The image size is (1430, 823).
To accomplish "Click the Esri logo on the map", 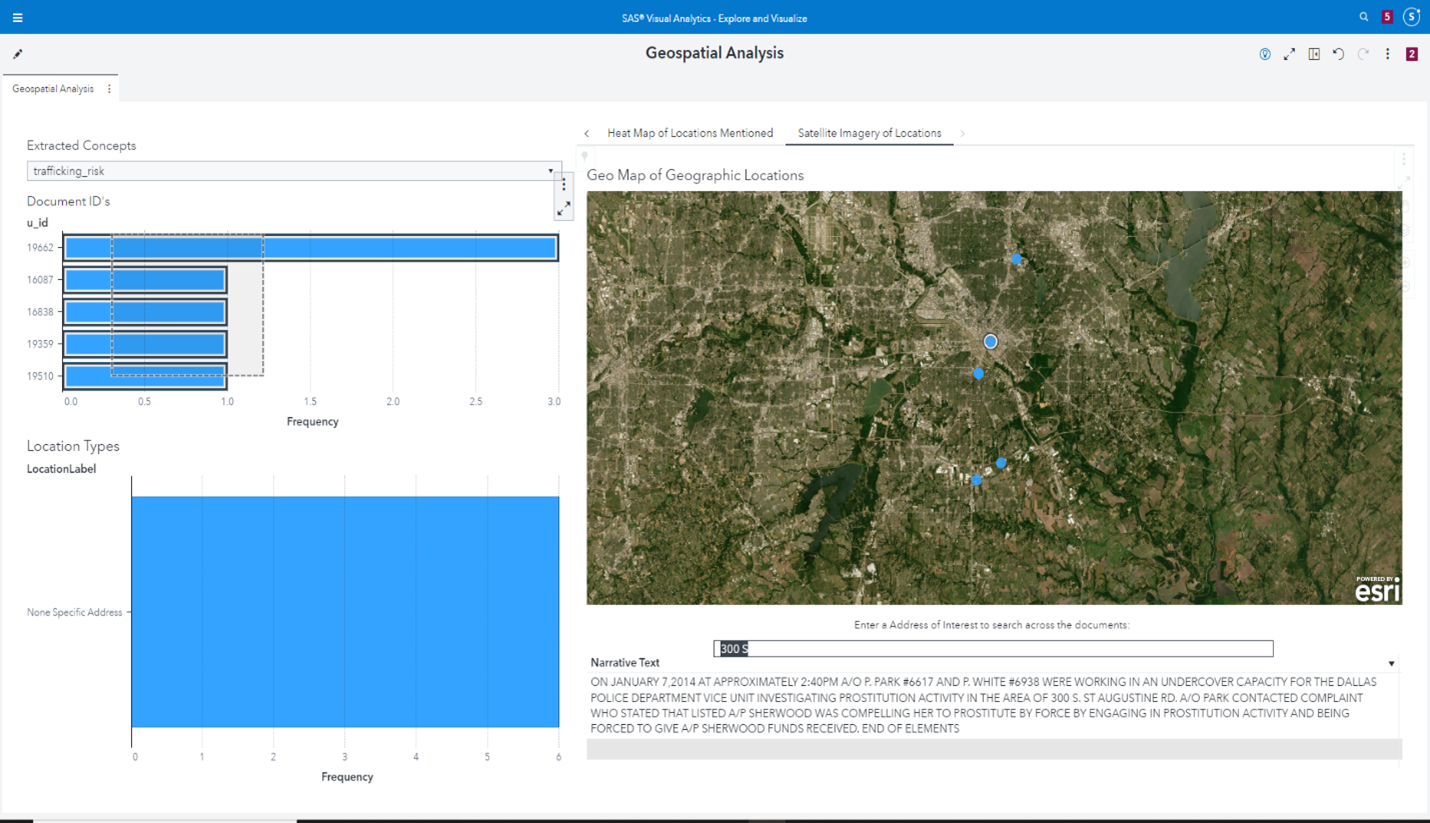I will point(1377,589).
